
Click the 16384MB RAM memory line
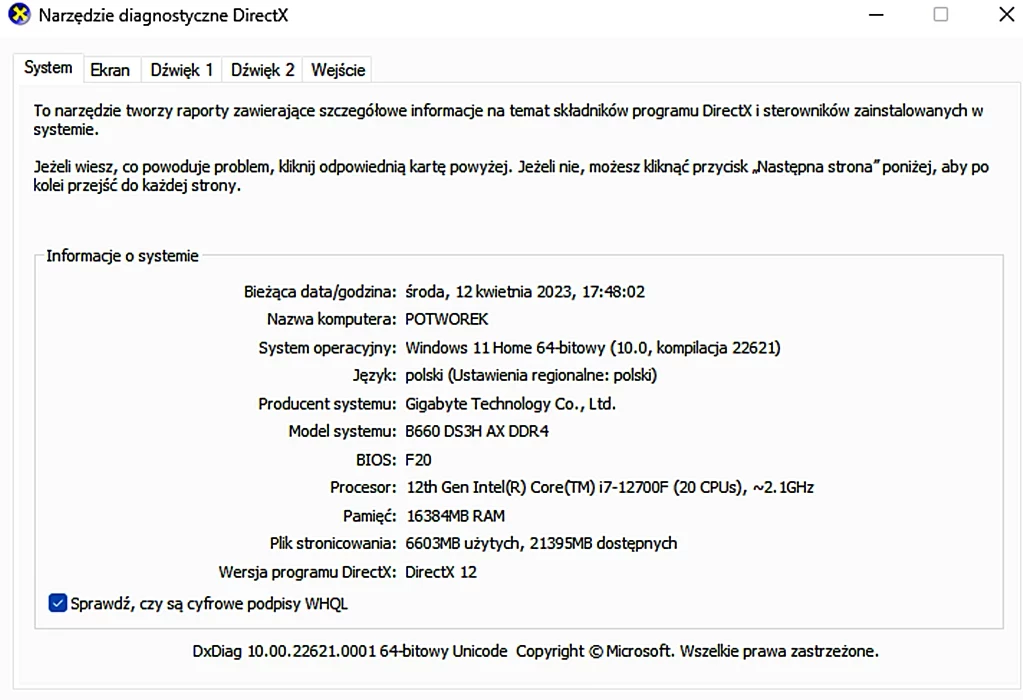[x=454, y=515]
